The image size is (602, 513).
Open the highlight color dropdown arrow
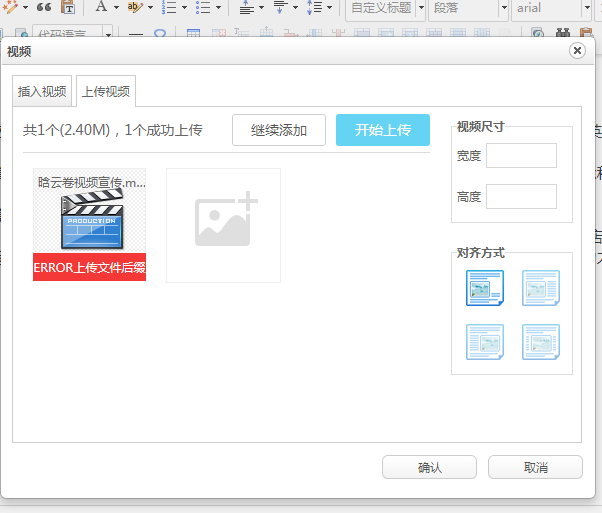click(150, 7)
